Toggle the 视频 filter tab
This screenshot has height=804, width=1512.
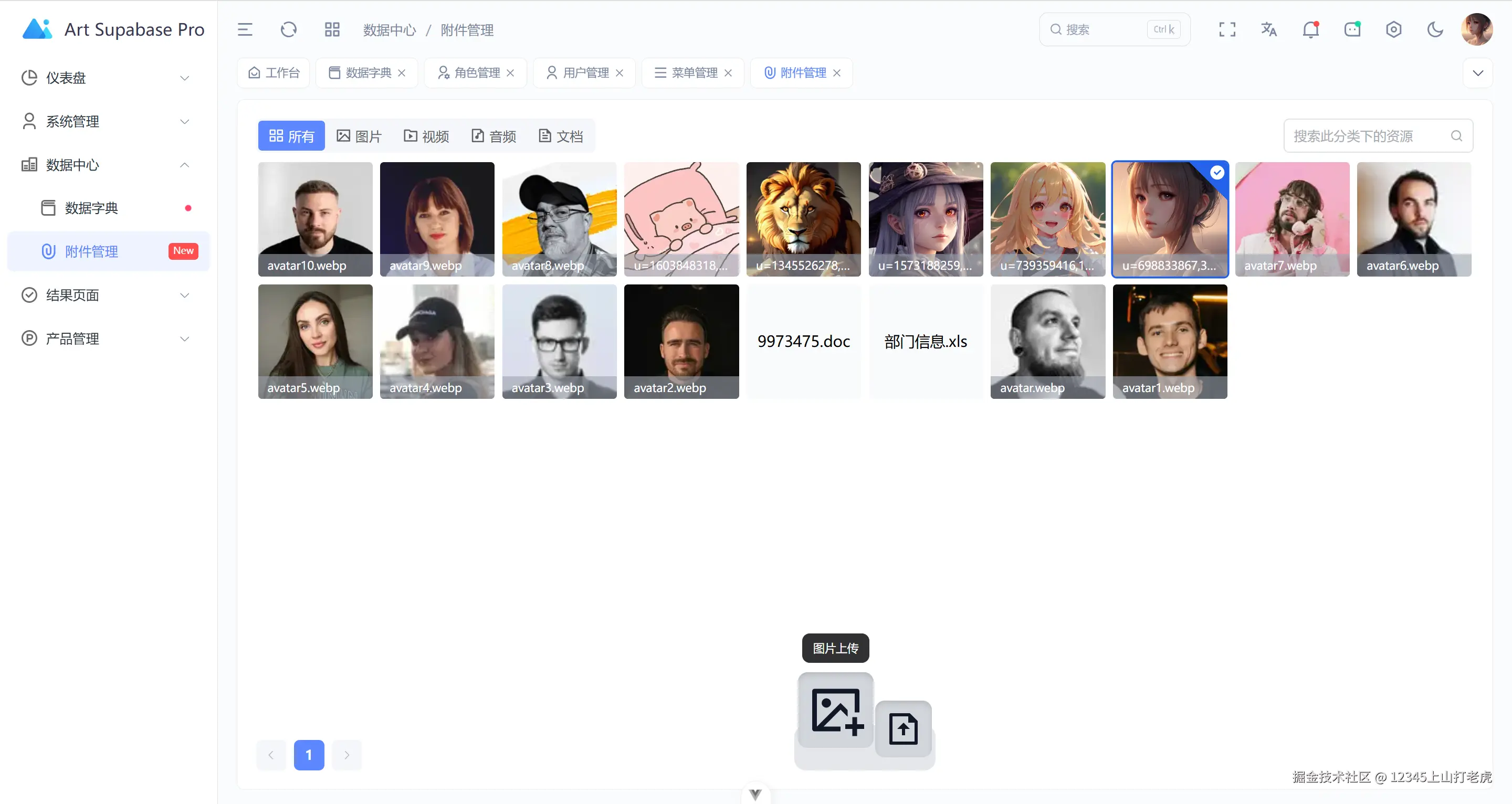click(426, 135)
